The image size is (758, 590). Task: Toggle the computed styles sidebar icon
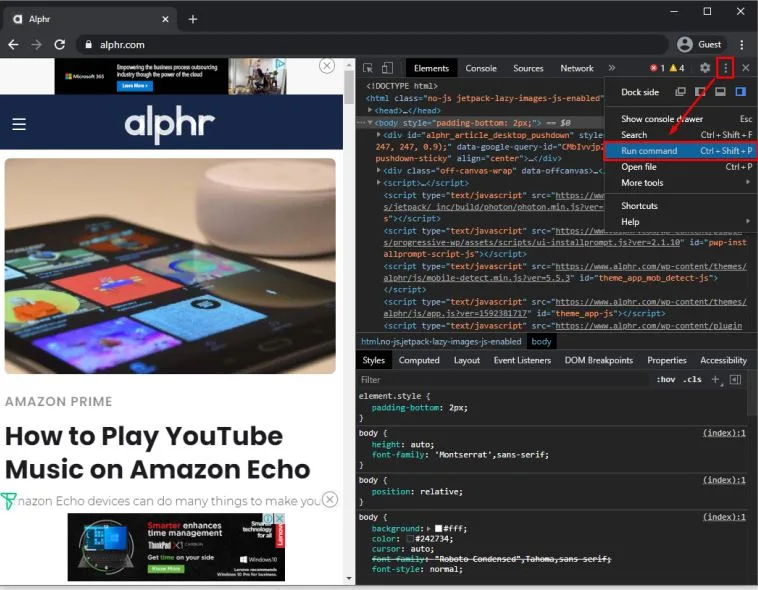pyautogui.click(x=735, y=380)
